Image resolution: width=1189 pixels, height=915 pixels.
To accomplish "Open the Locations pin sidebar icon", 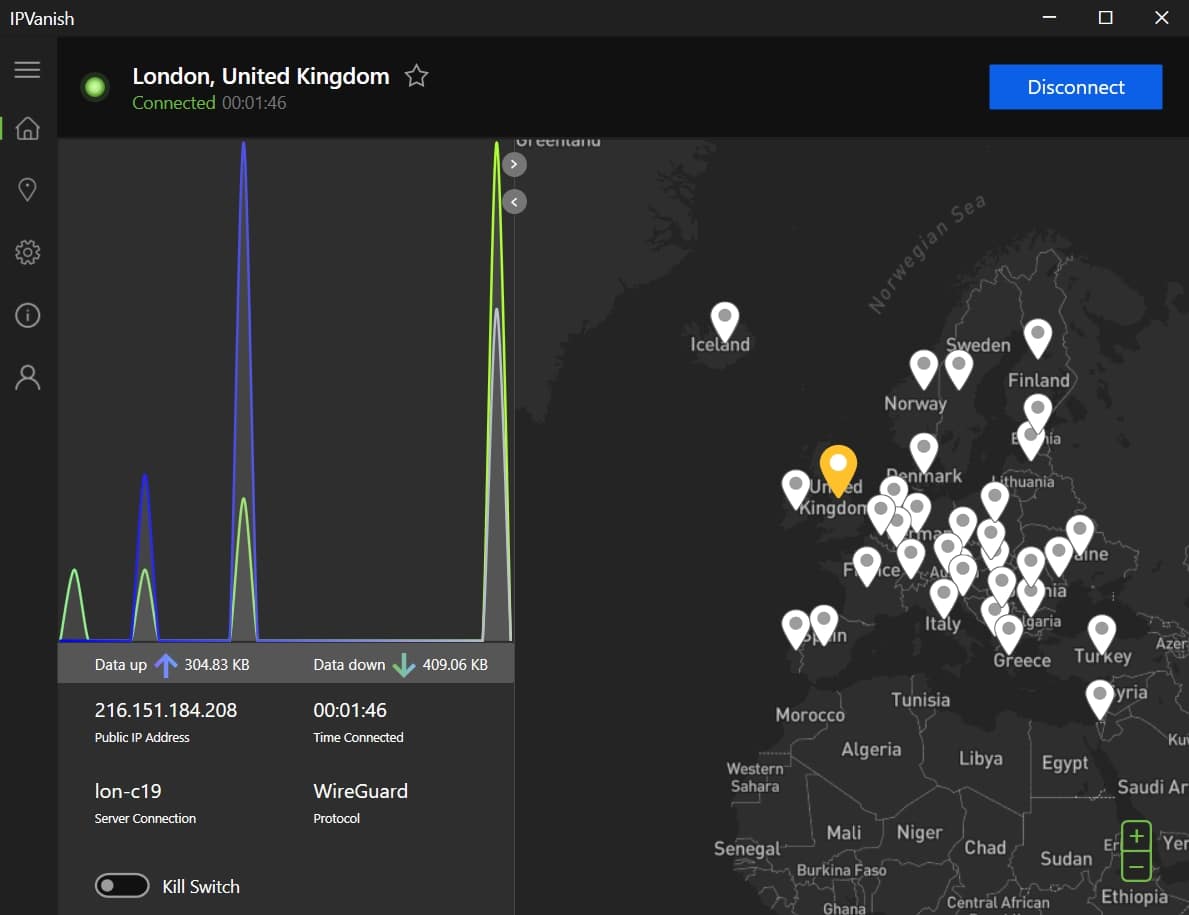I will (27, 190).
